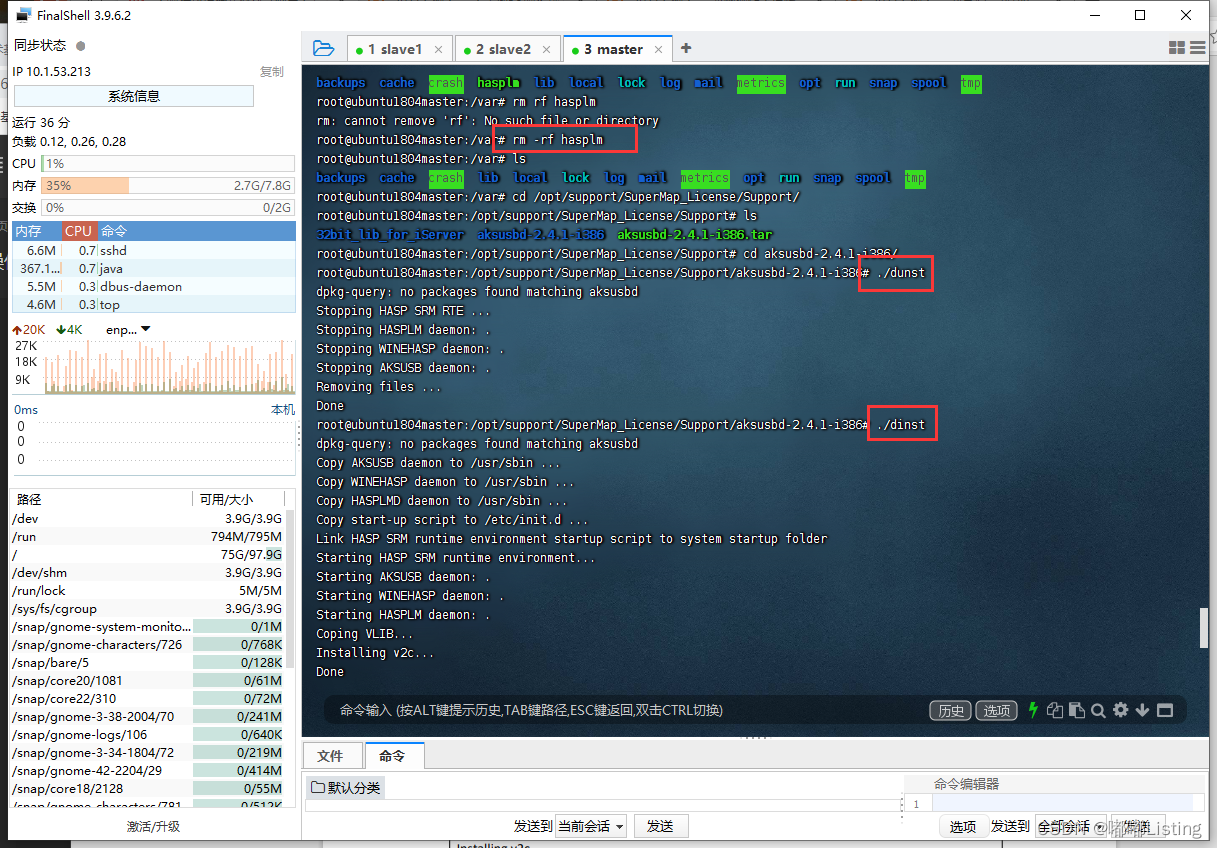Click the CPU usage bar 1%

click(168, 163)
